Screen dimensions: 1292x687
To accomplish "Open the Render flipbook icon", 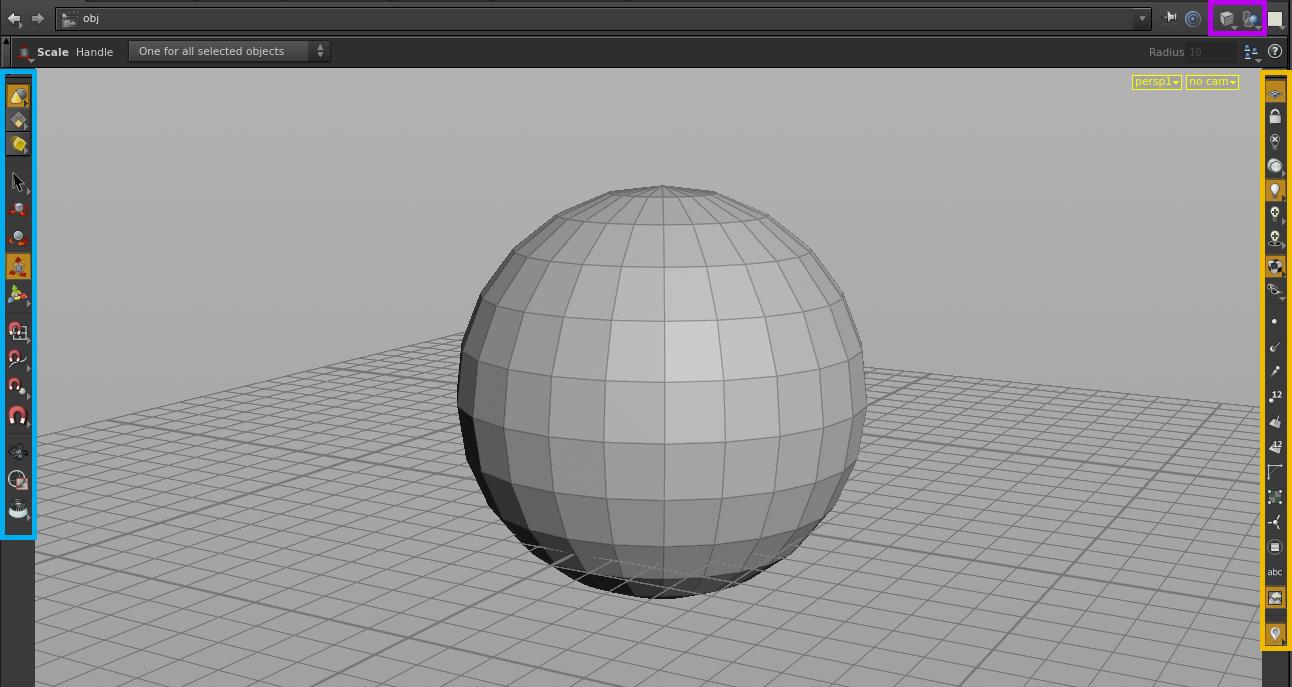I will pos(18,509).
